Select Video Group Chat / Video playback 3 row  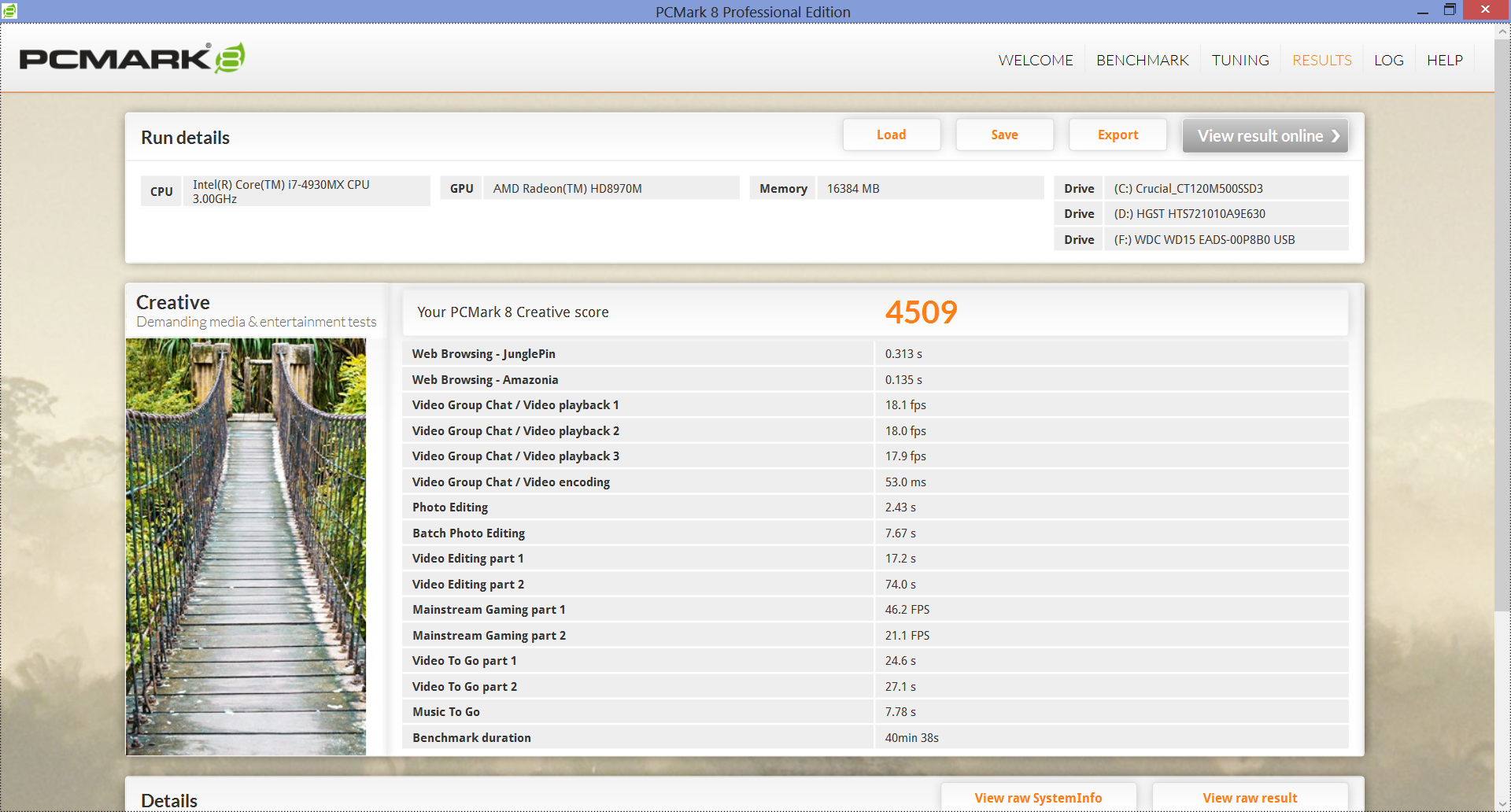pyautogui.click(x=875, y=456)
